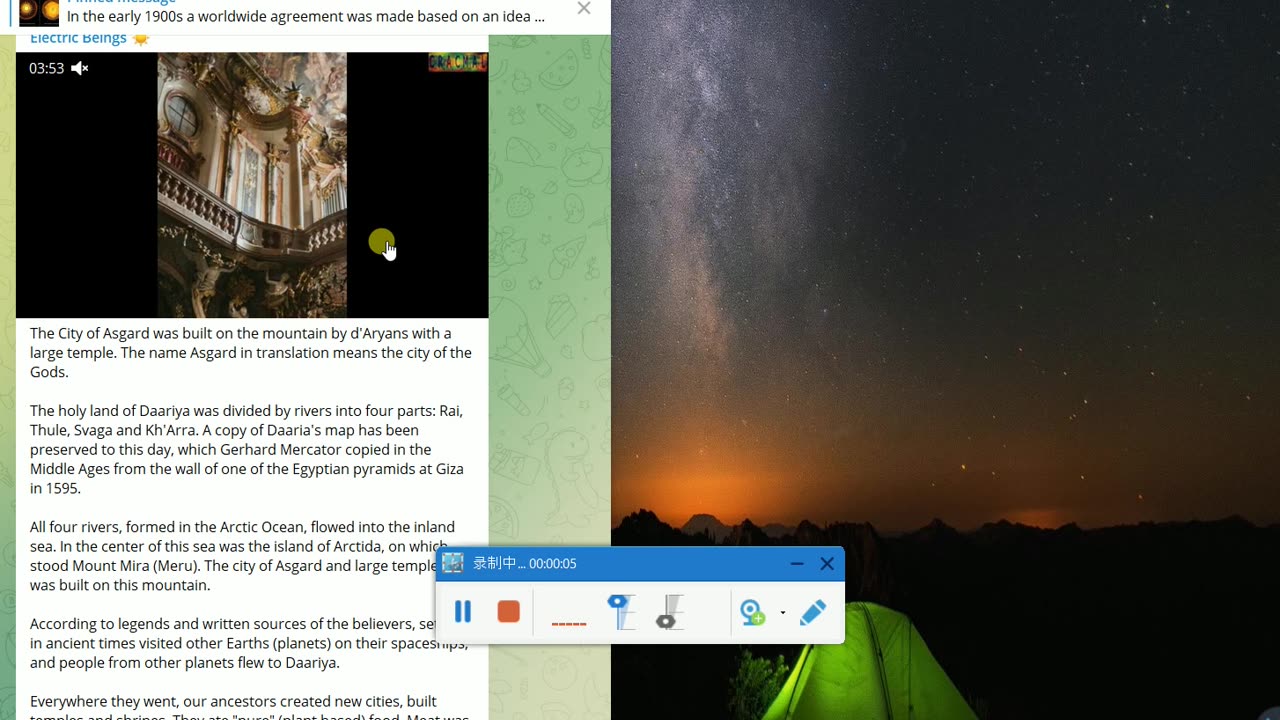Click the recorder app icon in title bar
Screen dimensions: 1280x720
point(453,563)
